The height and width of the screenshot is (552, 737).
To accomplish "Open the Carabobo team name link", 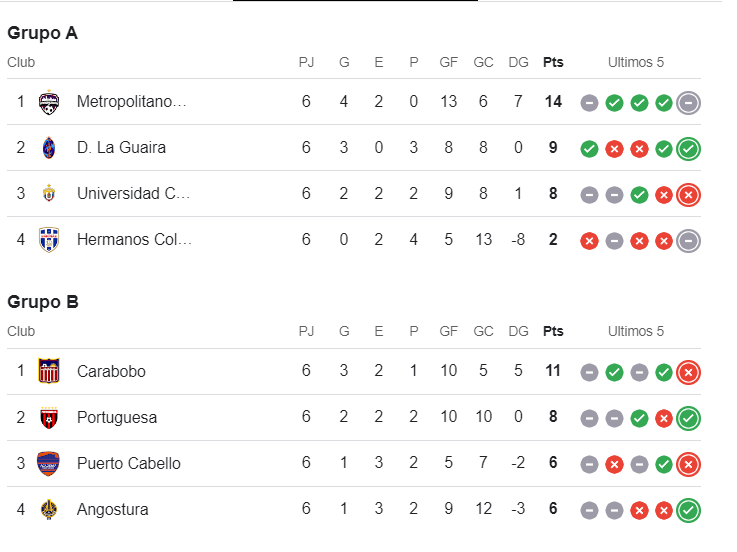I will coord(111,371).
